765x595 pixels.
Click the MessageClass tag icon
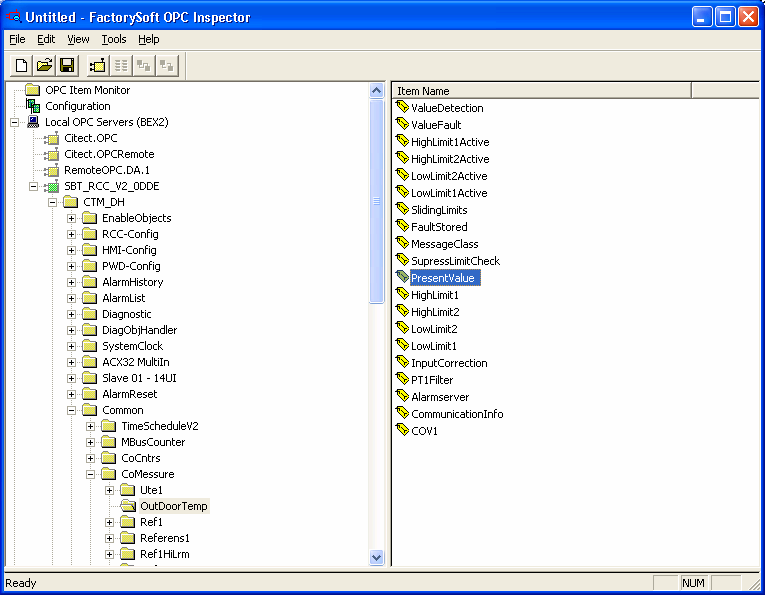click(x=402, y=243)
